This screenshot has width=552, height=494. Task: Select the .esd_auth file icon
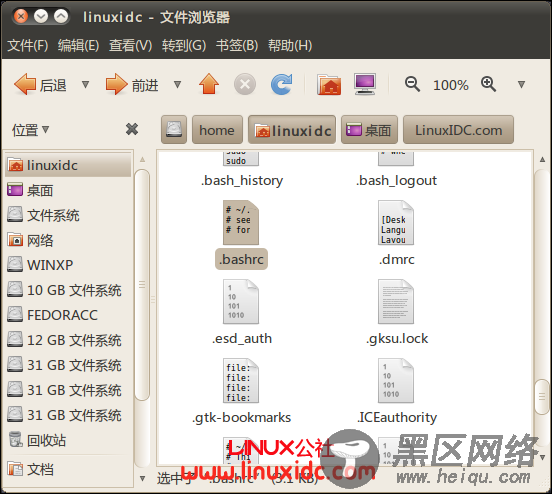point(241,302)
